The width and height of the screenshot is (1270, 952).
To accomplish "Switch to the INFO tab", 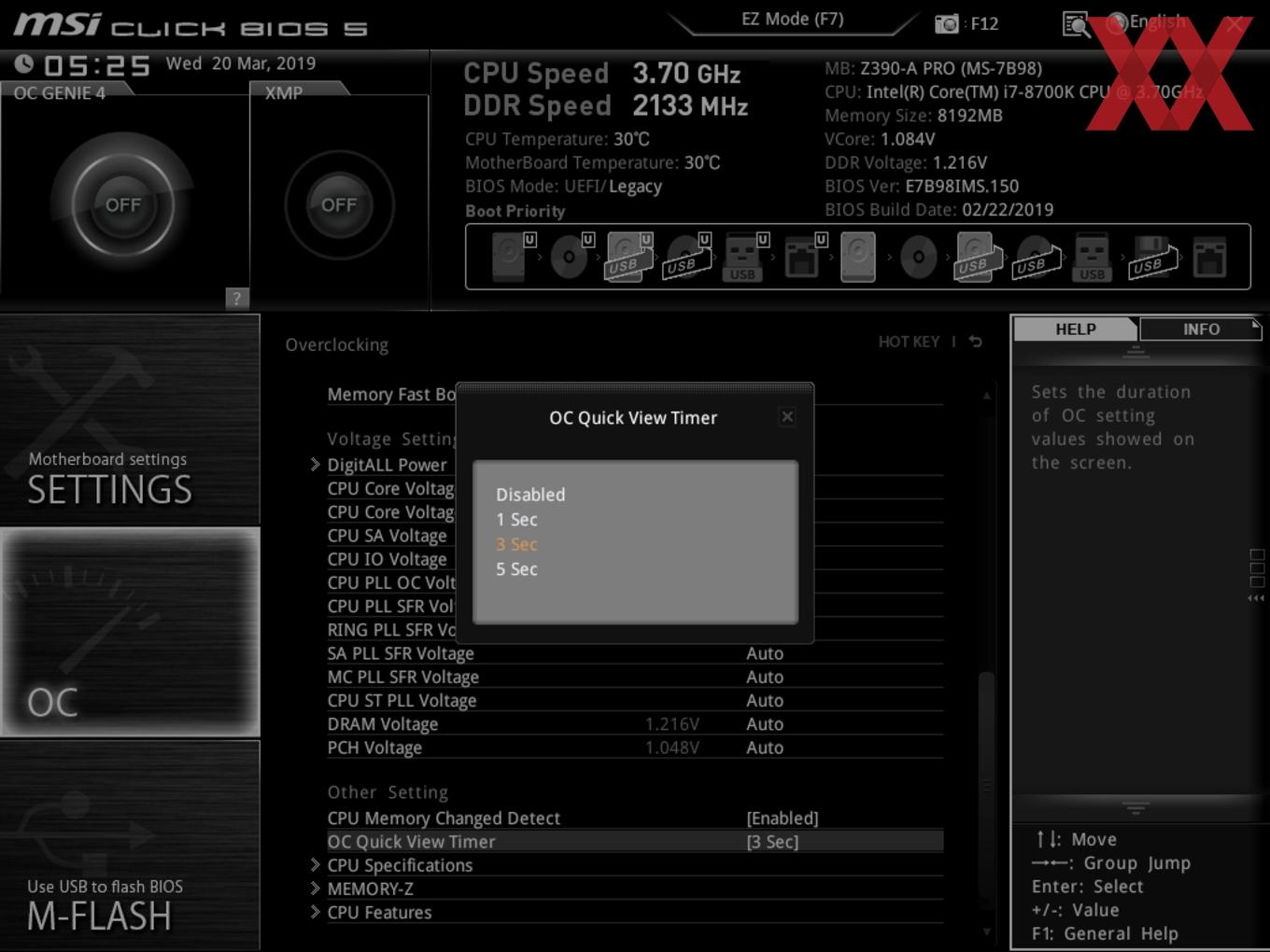I will (1201, 329).
